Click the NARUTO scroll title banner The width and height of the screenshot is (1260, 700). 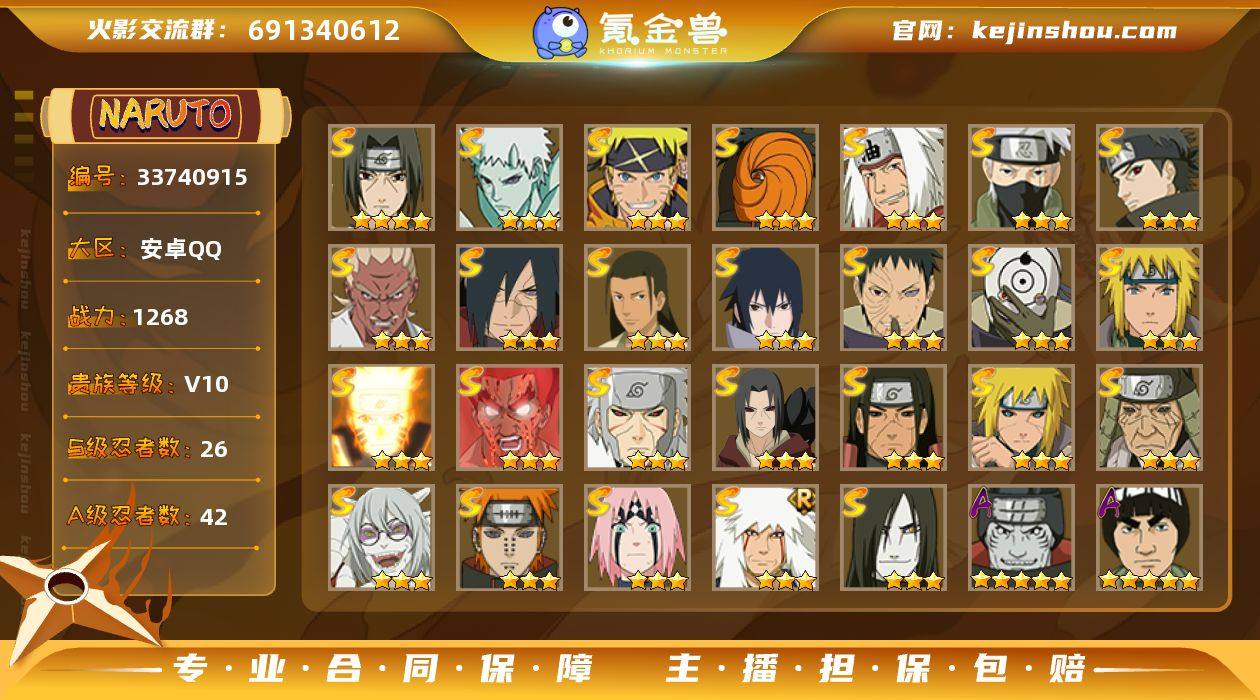point(166,115)
